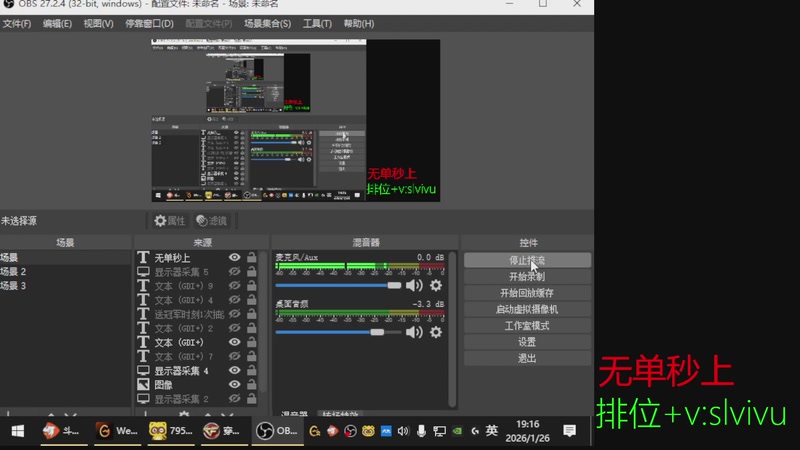This screenshot has height=450, width=800.
Task: Click the OBS preview canvas
Action: pos(295,120)
